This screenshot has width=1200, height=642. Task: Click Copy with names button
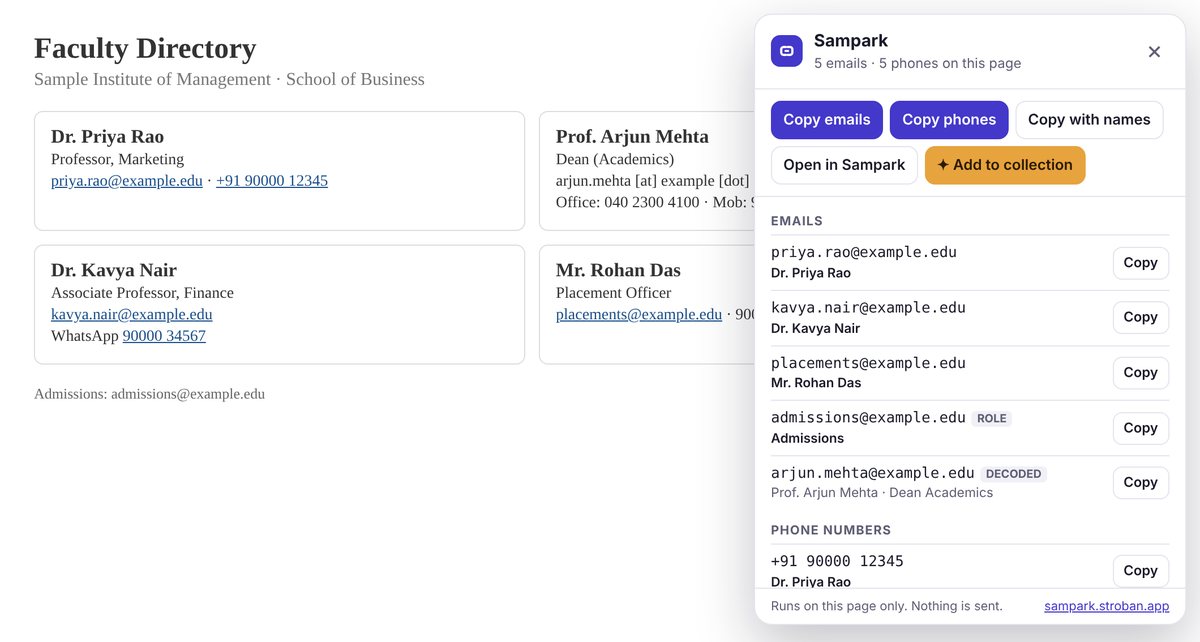click(x=1089, y=120)
